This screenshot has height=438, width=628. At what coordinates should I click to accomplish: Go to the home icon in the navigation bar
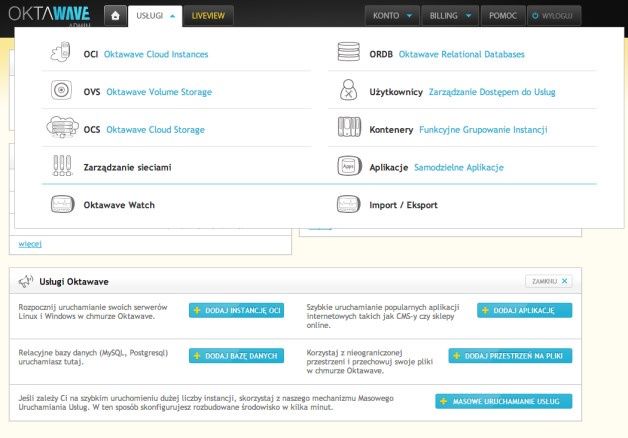coord(115,16)
